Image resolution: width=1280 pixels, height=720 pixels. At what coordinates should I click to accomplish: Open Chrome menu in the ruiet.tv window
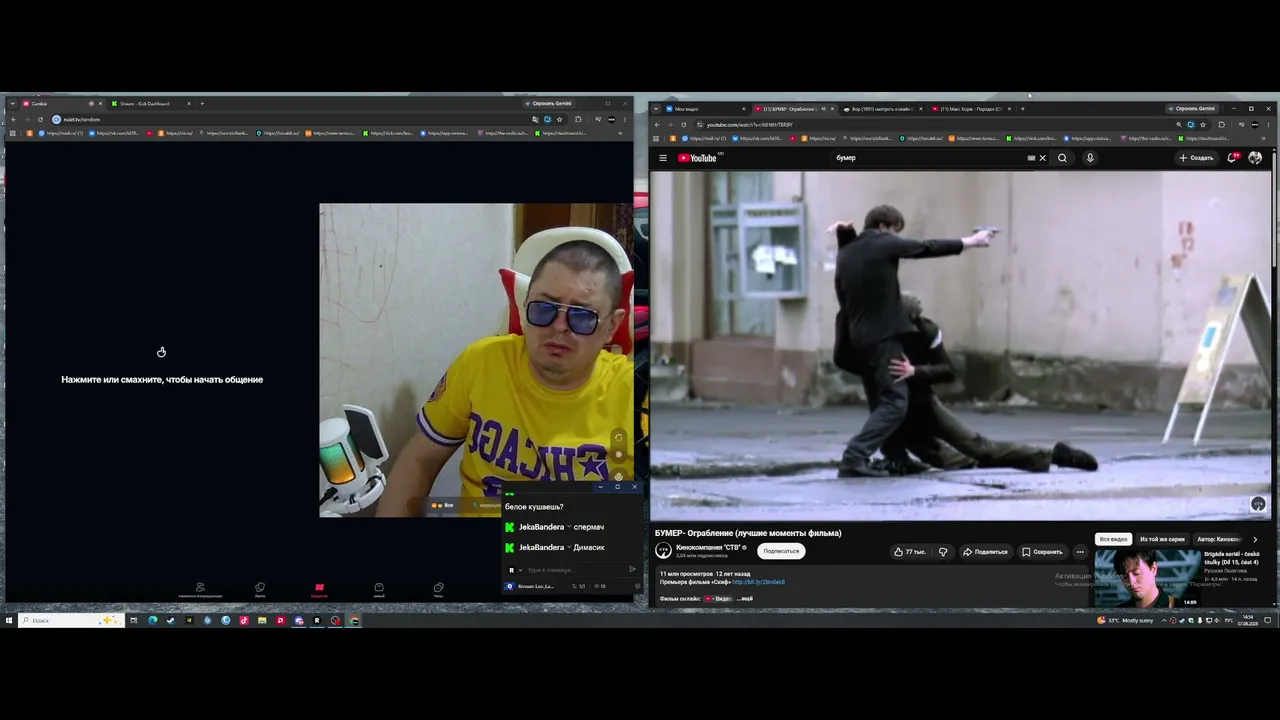point(625,120)
